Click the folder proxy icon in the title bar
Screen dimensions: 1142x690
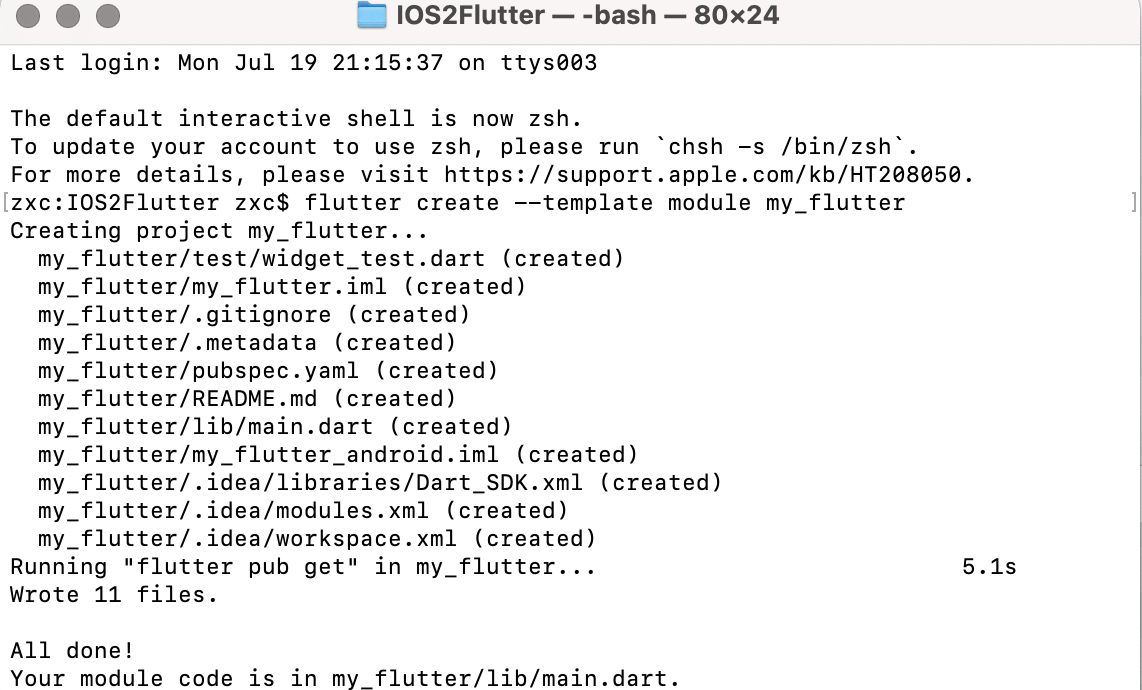[370, 16]
